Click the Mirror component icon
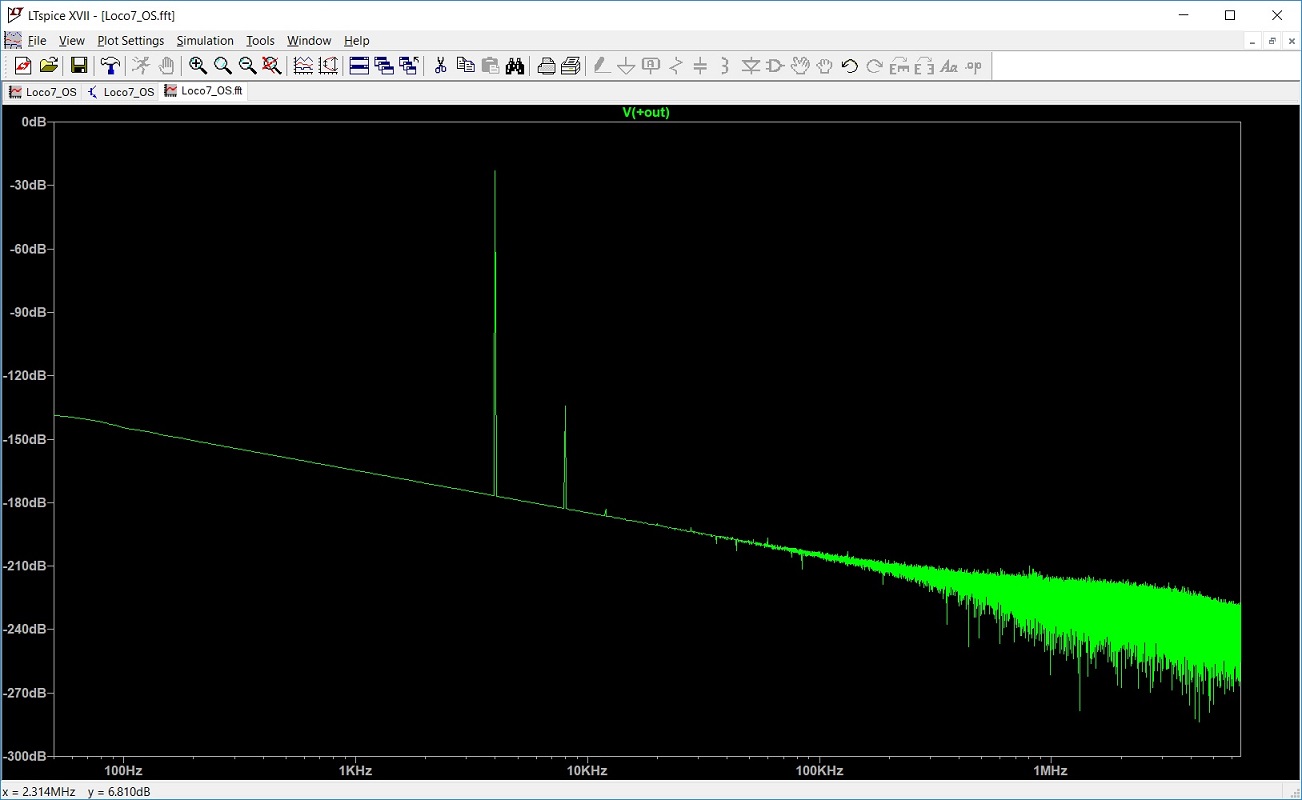1302x800 pixels. coord(924,66)
